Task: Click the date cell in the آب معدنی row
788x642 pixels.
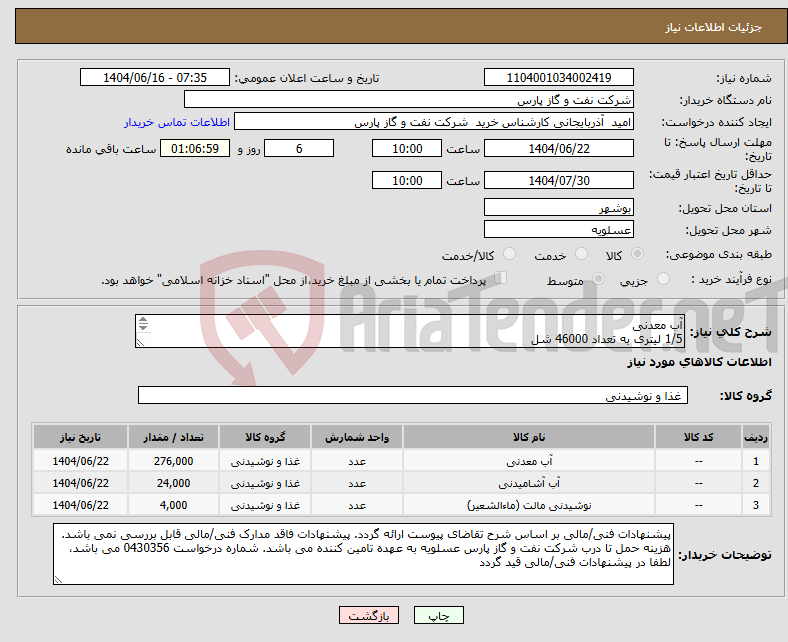Action: [80, 461]
